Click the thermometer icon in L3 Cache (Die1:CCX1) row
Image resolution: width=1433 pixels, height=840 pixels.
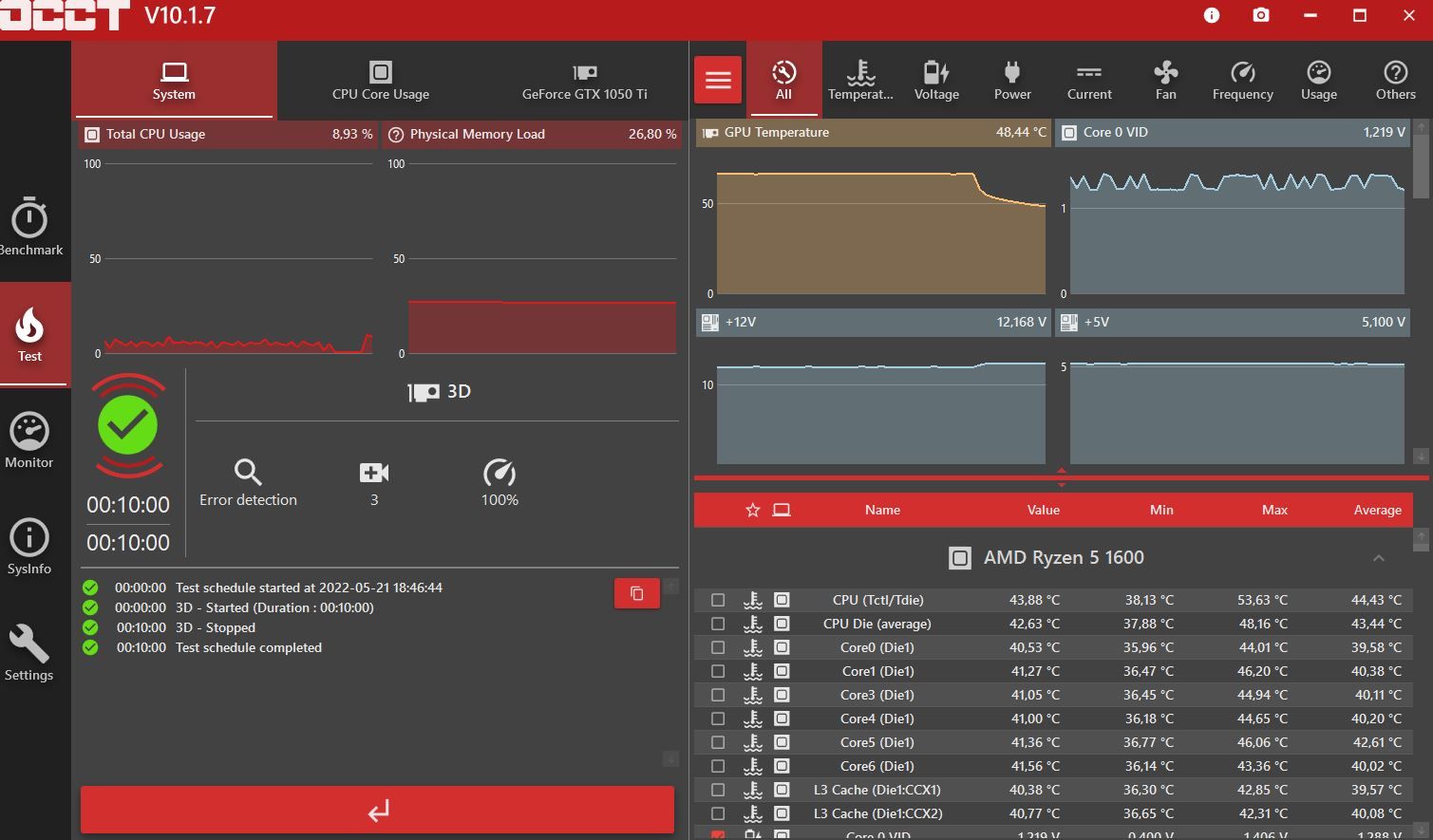[x=753, y=790]
